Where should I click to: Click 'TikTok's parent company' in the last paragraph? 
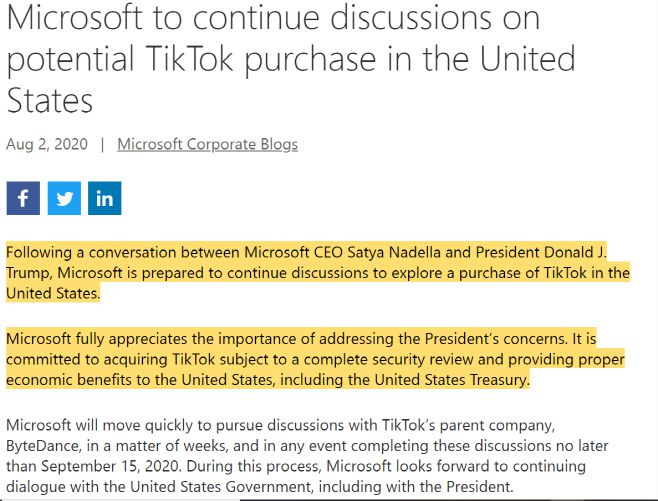499,427
